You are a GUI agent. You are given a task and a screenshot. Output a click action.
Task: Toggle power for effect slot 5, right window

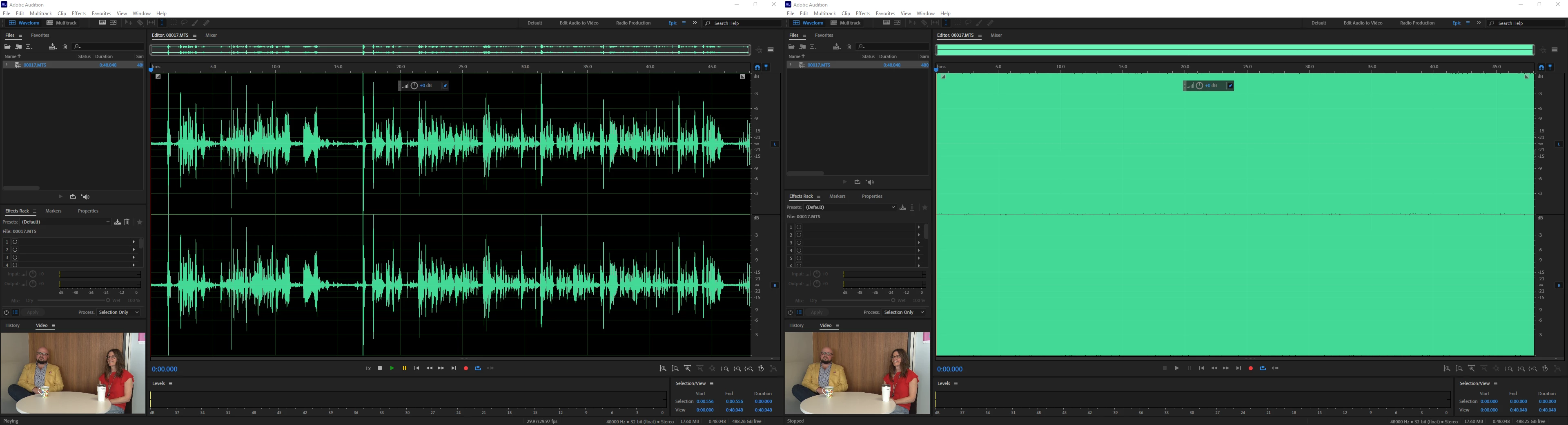(799, 258)
